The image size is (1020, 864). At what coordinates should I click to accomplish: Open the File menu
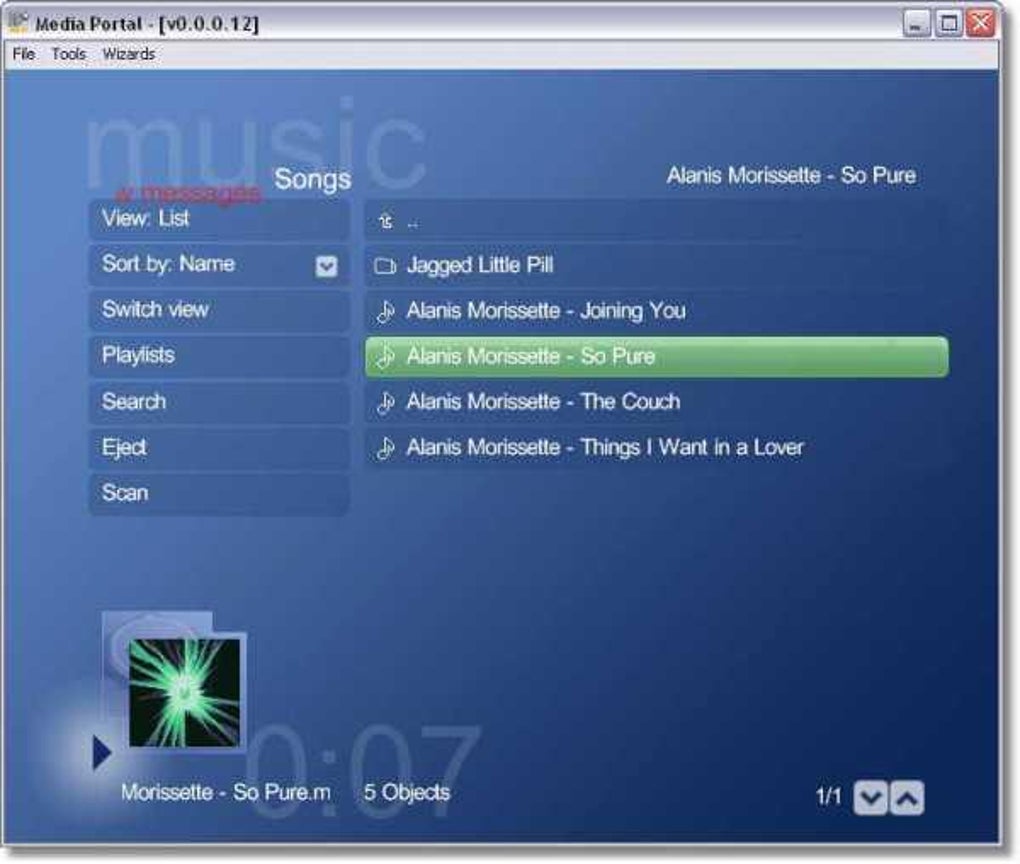click(23, 54)
